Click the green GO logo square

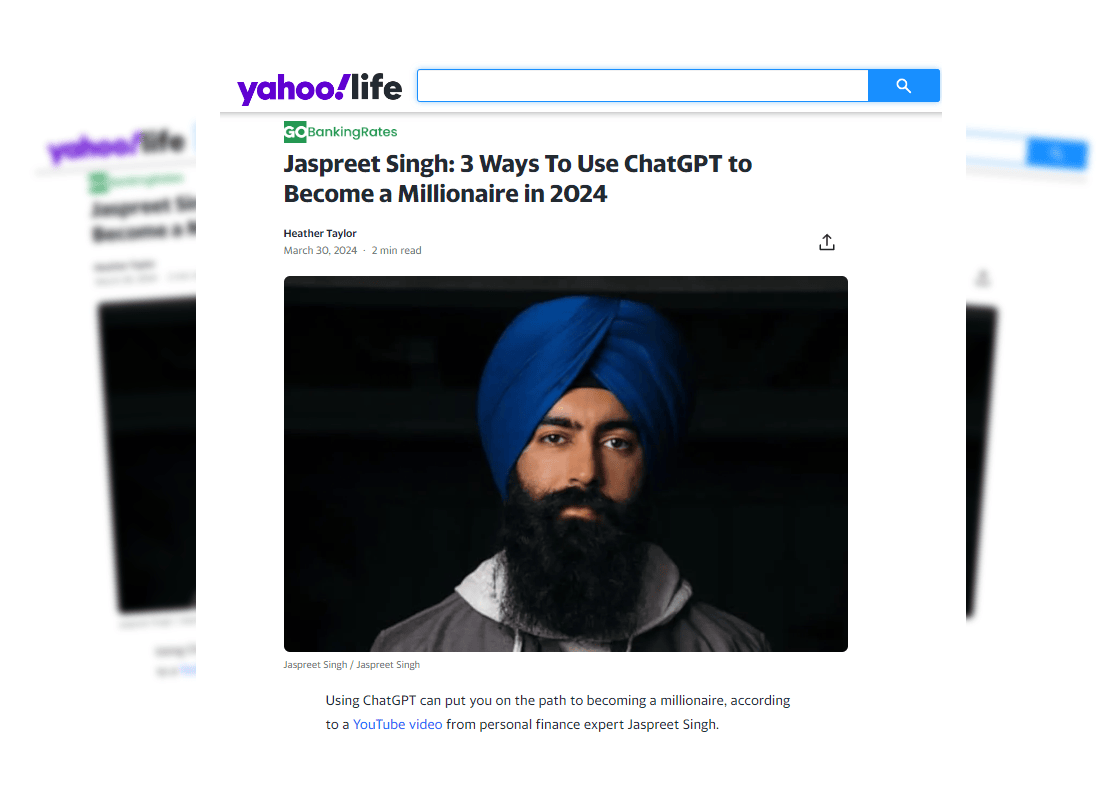coord(295,132)
